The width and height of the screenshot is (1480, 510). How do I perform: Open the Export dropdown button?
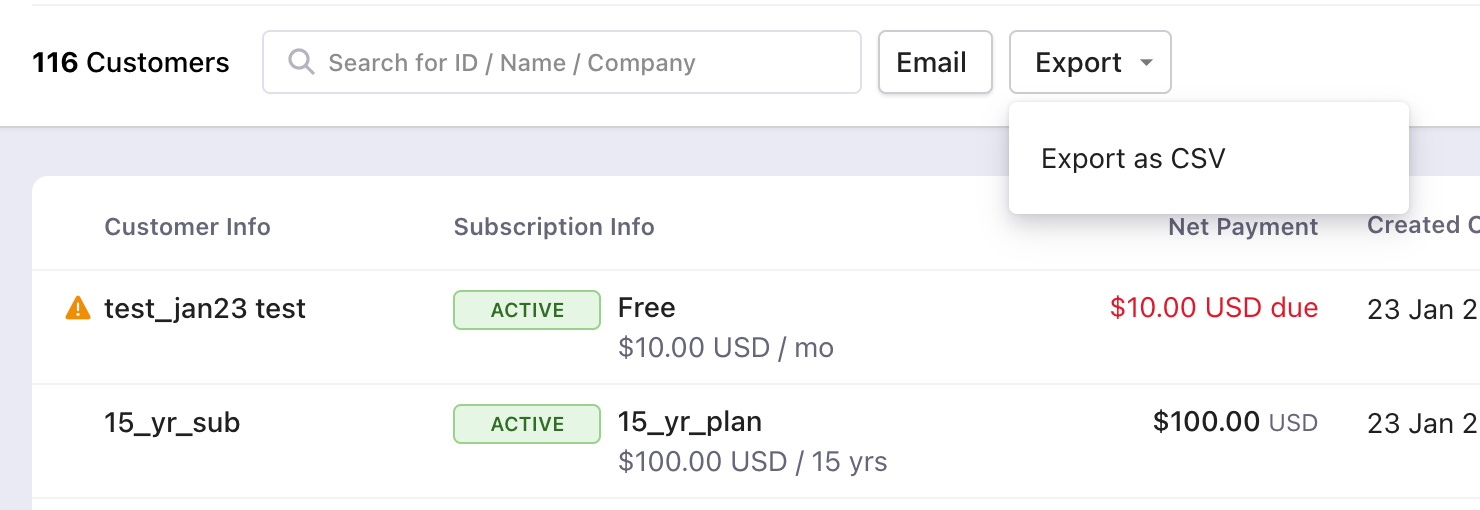[1089, 63]
